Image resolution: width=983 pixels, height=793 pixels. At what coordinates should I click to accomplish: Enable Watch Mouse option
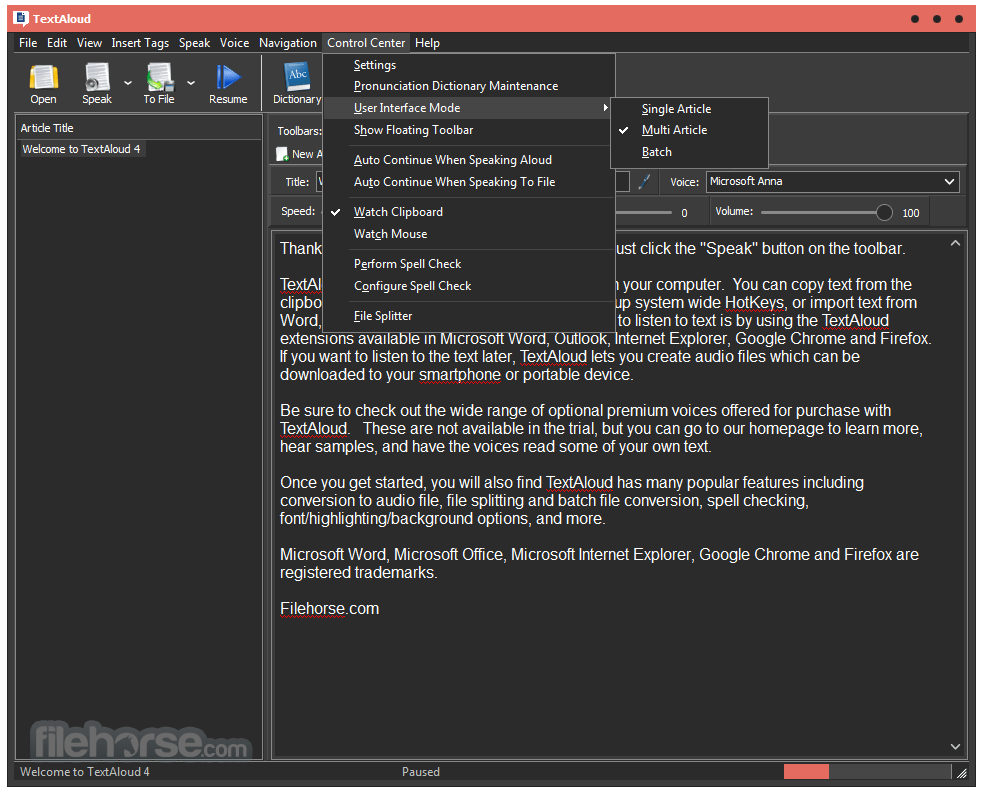pyautogui.click(x=468, y=234)
